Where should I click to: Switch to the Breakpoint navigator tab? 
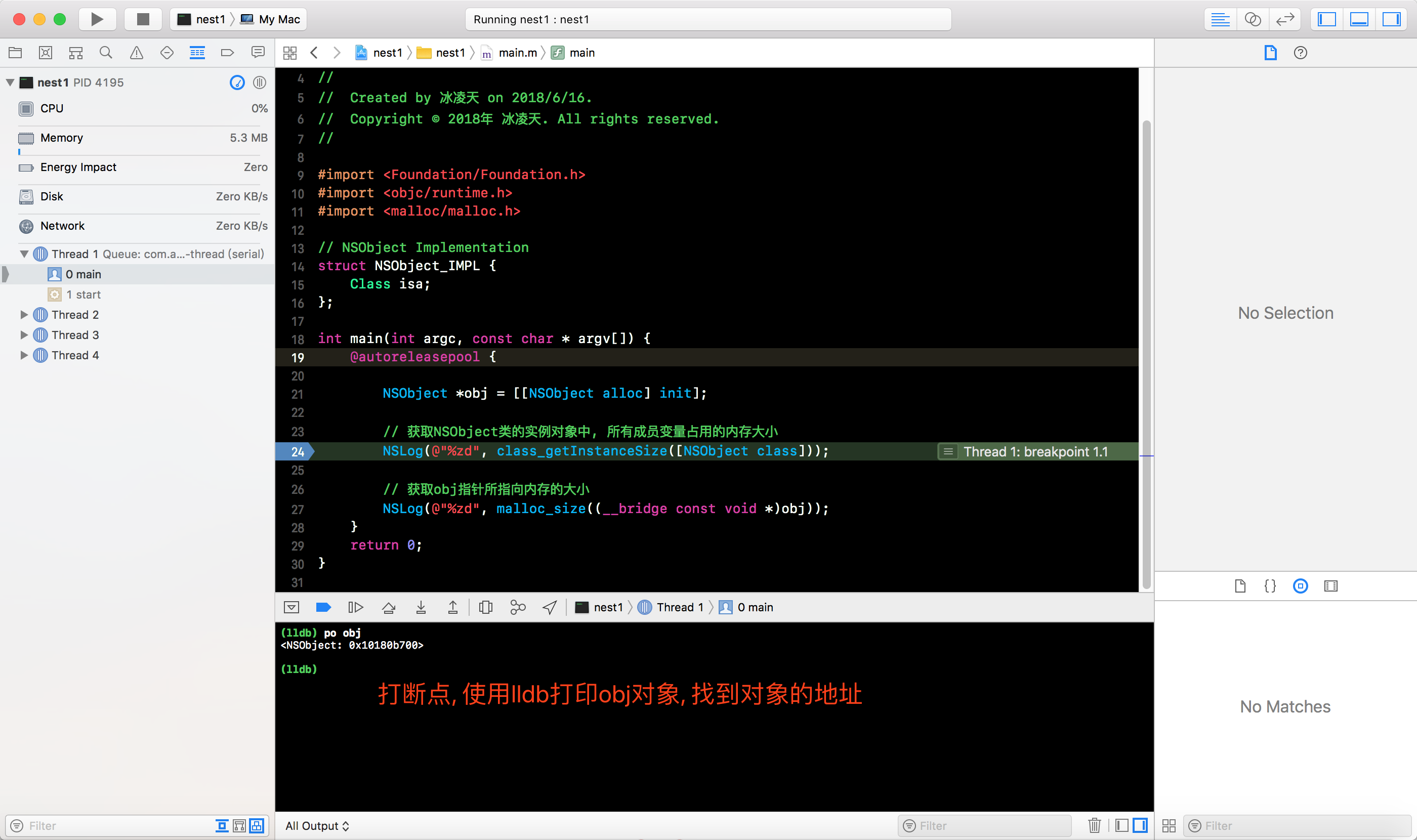point(227,53)
